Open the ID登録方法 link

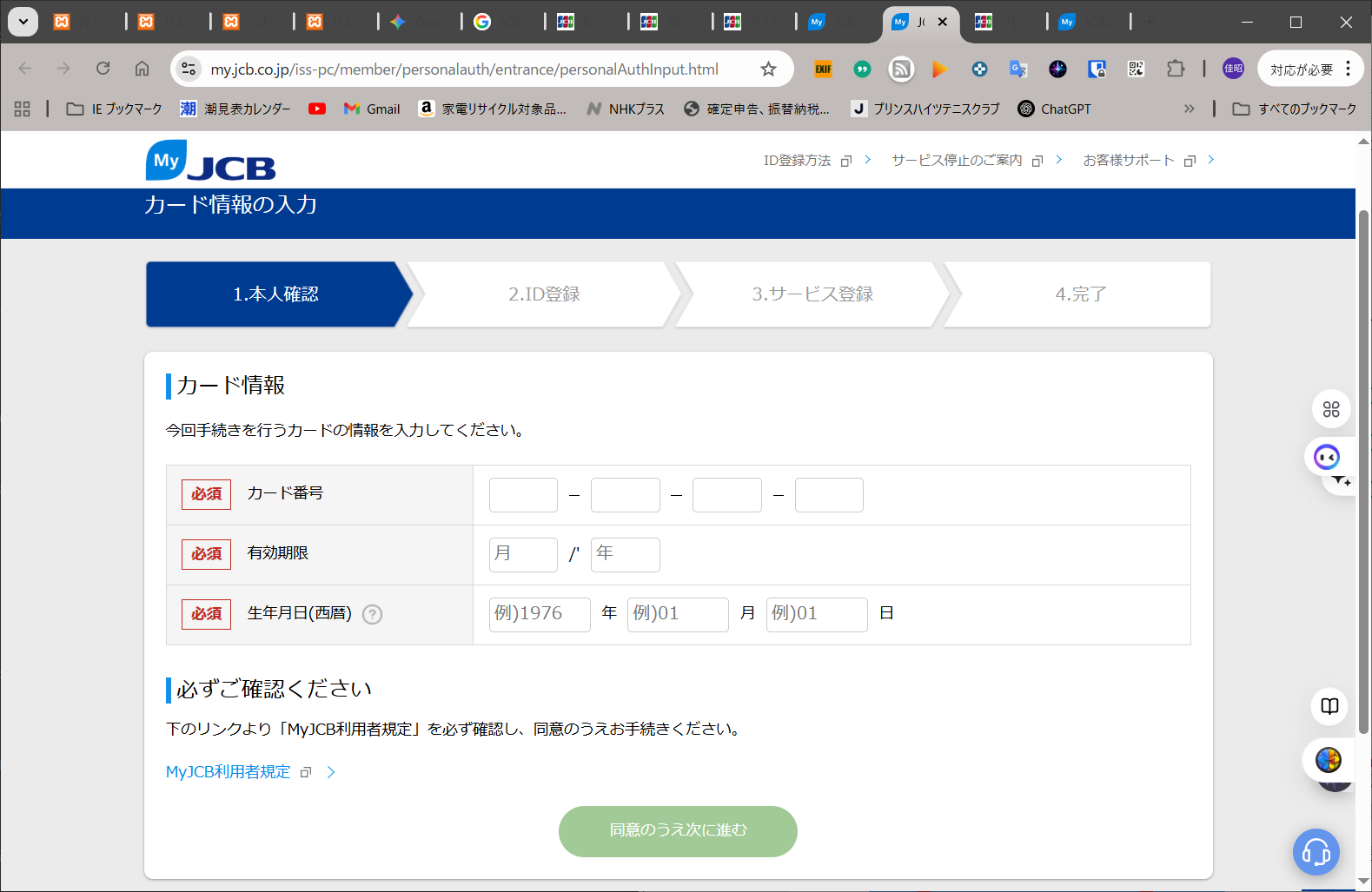coord(797,161)
